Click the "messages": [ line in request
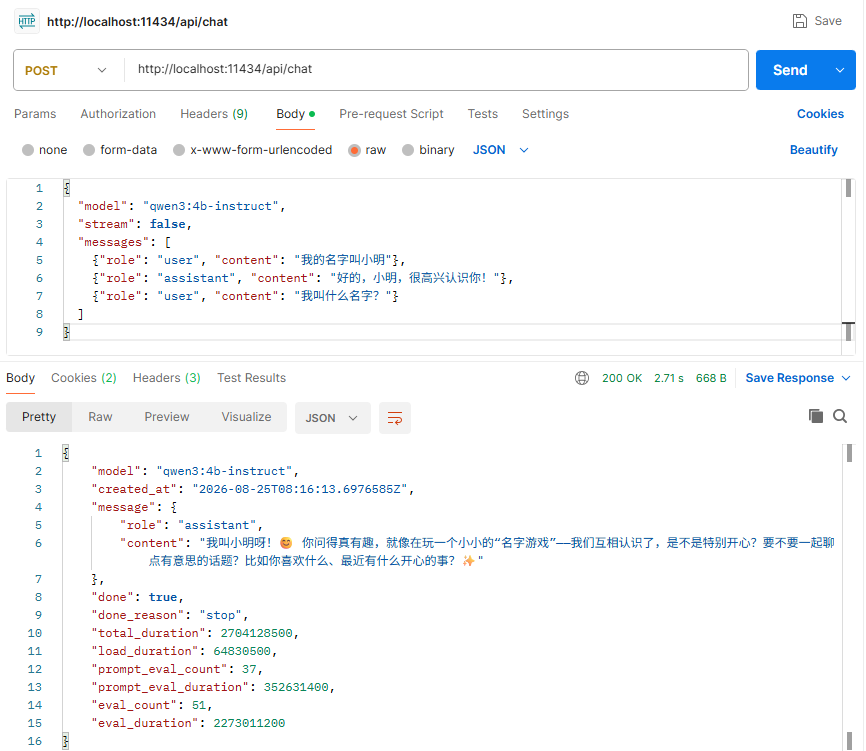Viewport: 866px width, 751px height. (x=125, y=242)
